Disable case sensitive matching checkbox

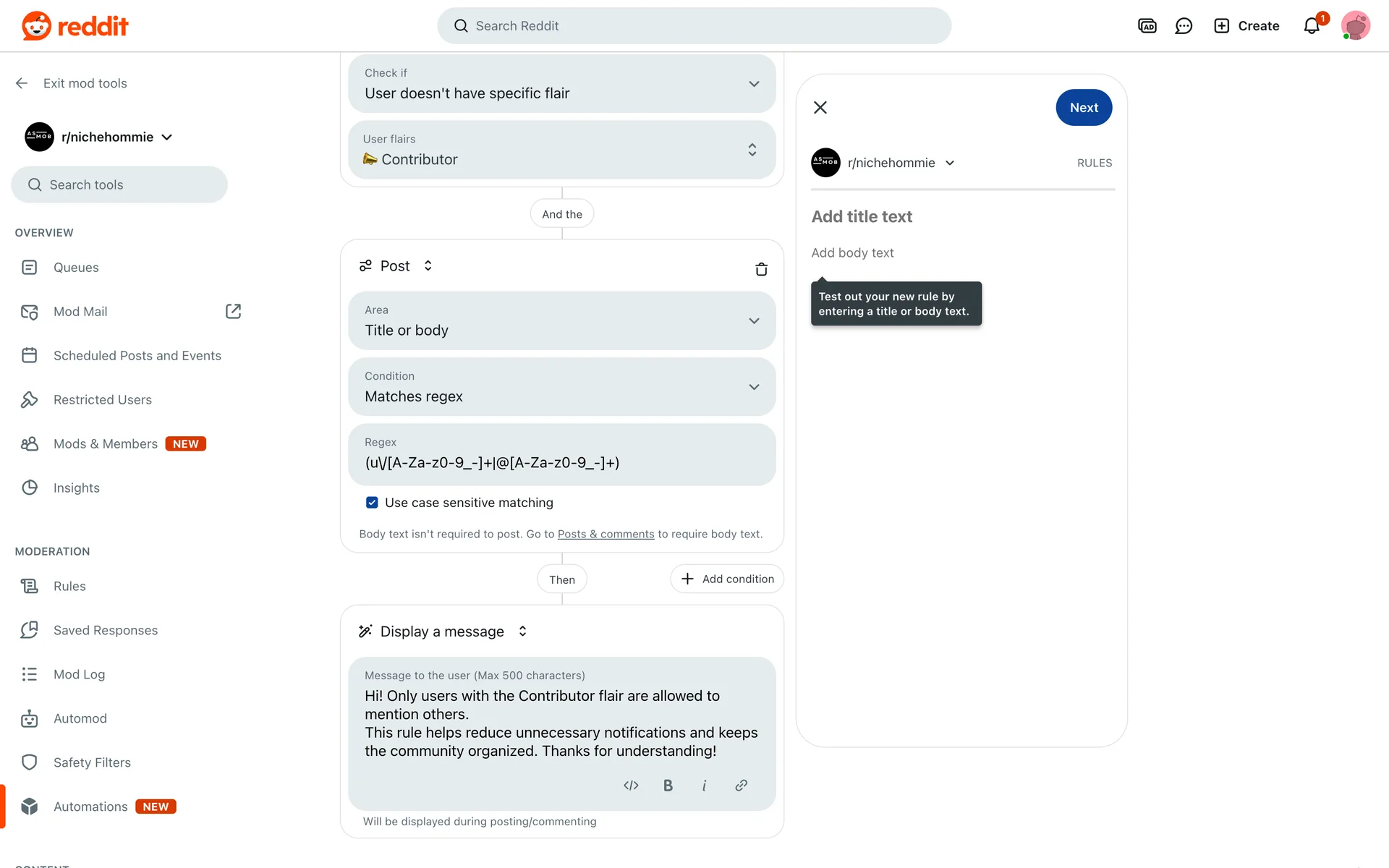point(372,503)
